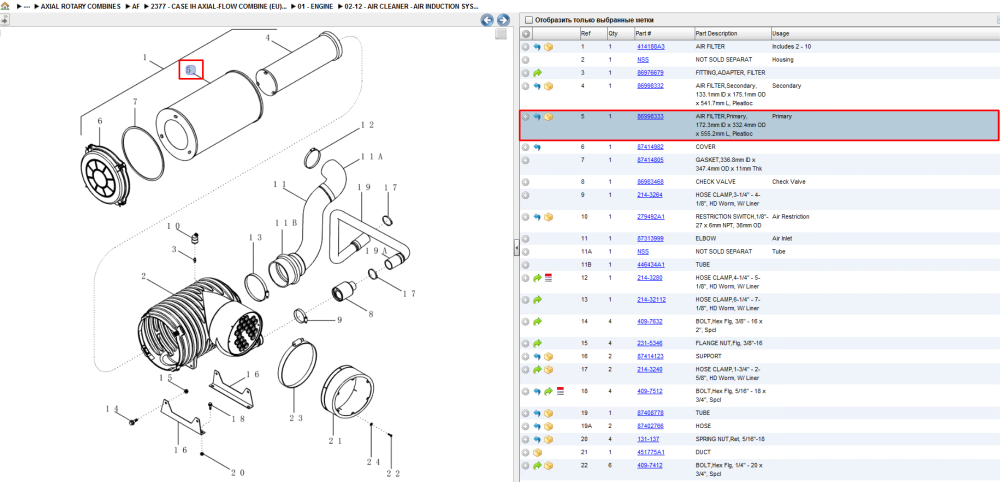This screenshot has width=1000, height=482.
Task: Open the previous diagram with the back arrow
Action: tap(487, 20)
